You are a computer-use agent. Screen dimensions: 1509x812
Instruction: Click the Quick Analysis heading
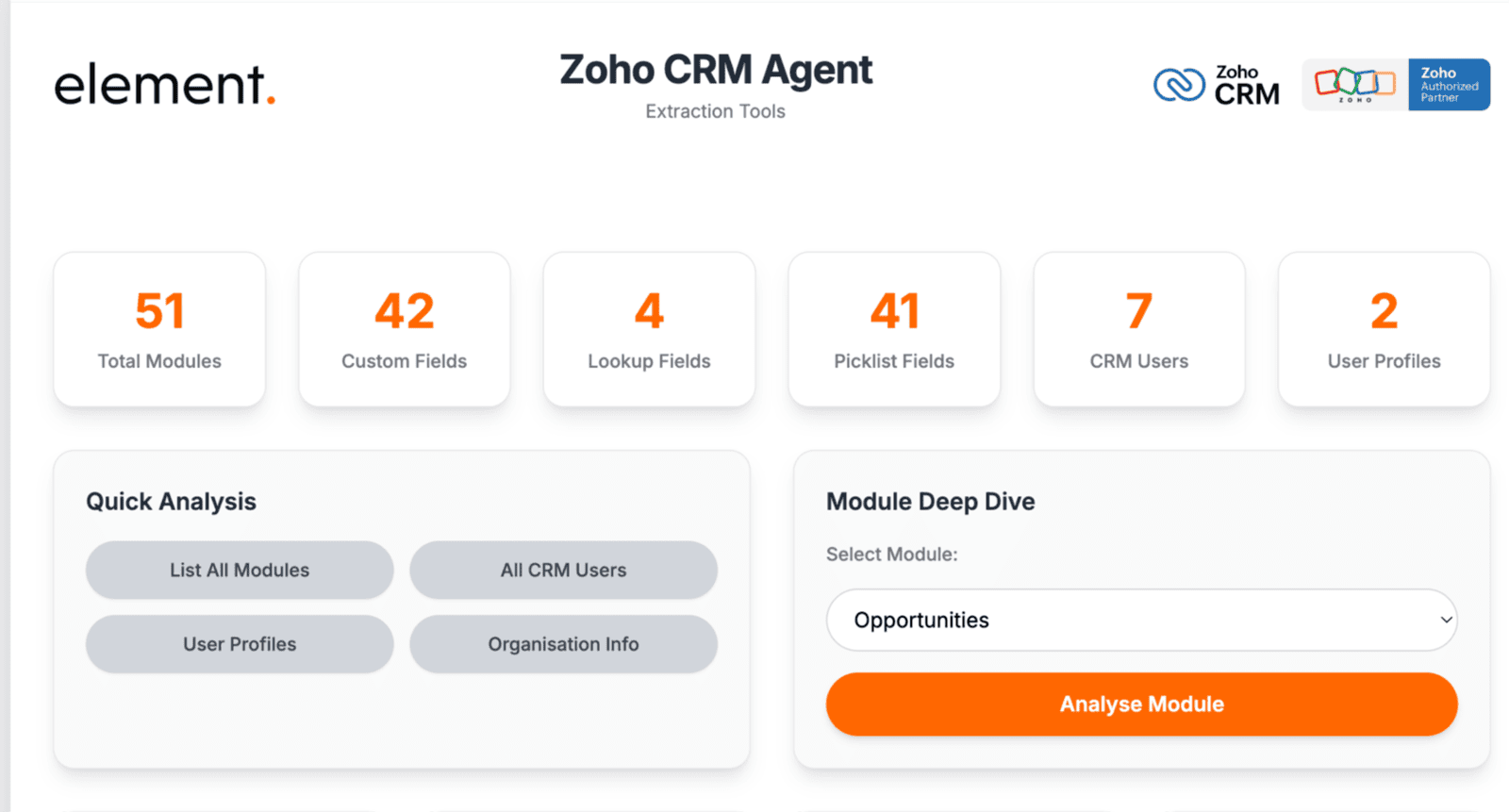171,502
